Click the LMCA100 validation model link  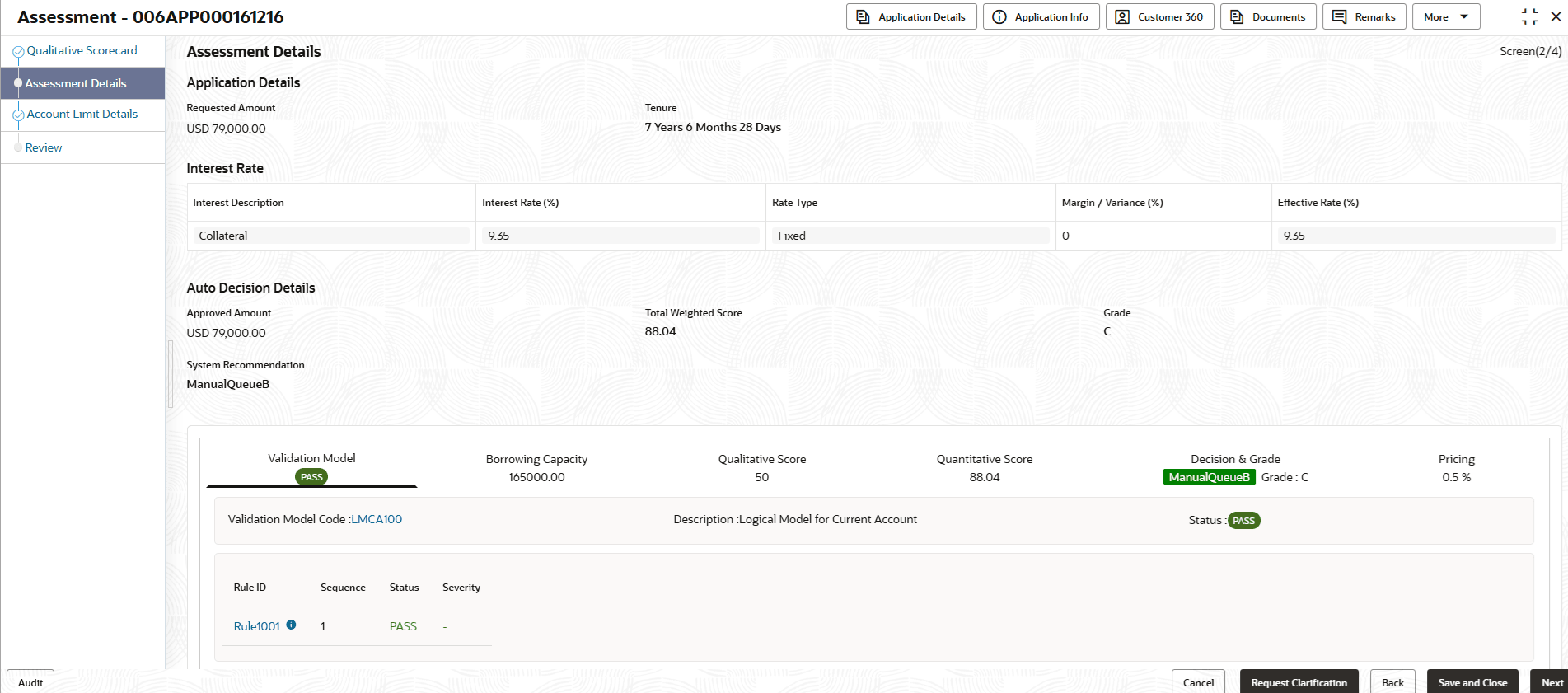(377, 520)
